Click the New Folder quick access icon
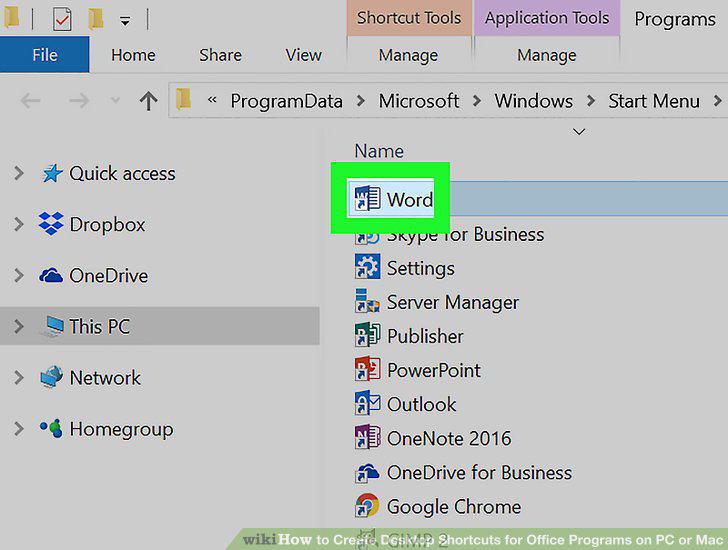Viewport: 728px width, 550px height. pos(96,19)
